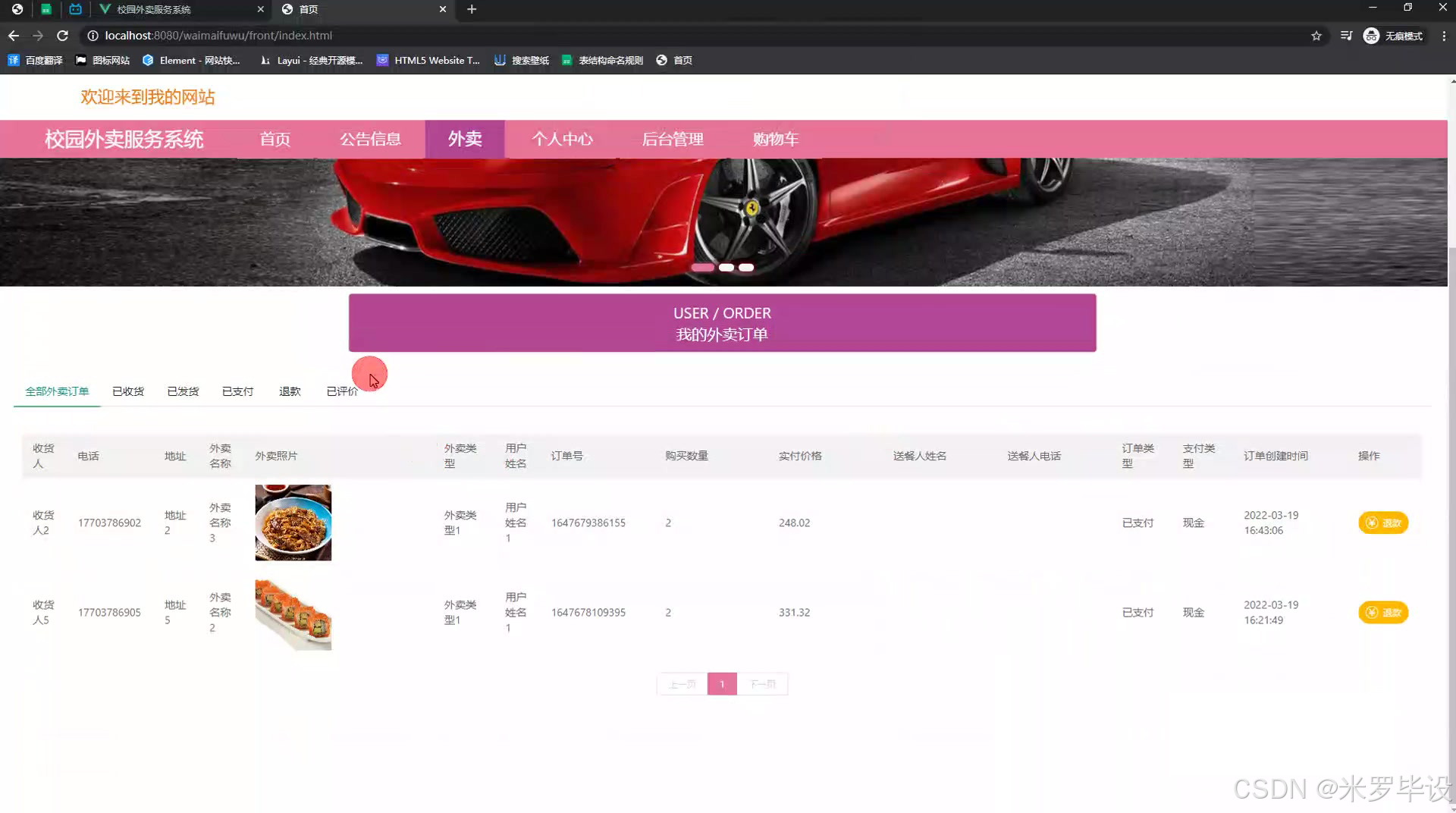Select the first carousel indicator dot
The image size is (1456, 813).
pyautogui.click(x=702, y=267)
